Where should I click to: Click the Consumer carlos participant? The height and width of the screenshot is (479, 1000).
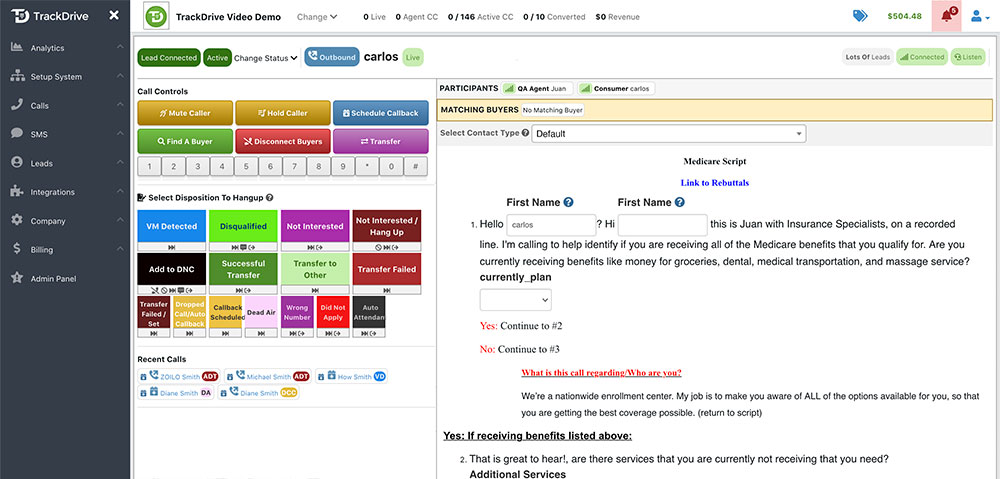[616, 89]
